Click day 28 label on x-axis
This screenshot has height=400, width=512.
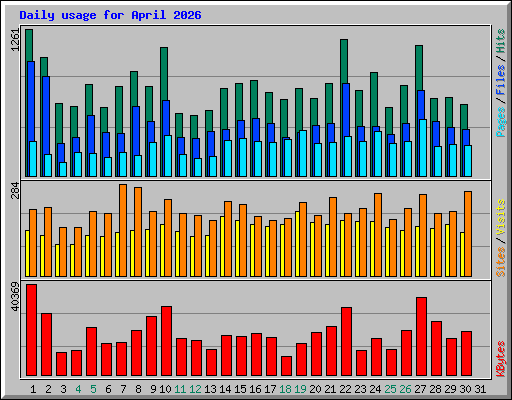click(x=435, y=389)
